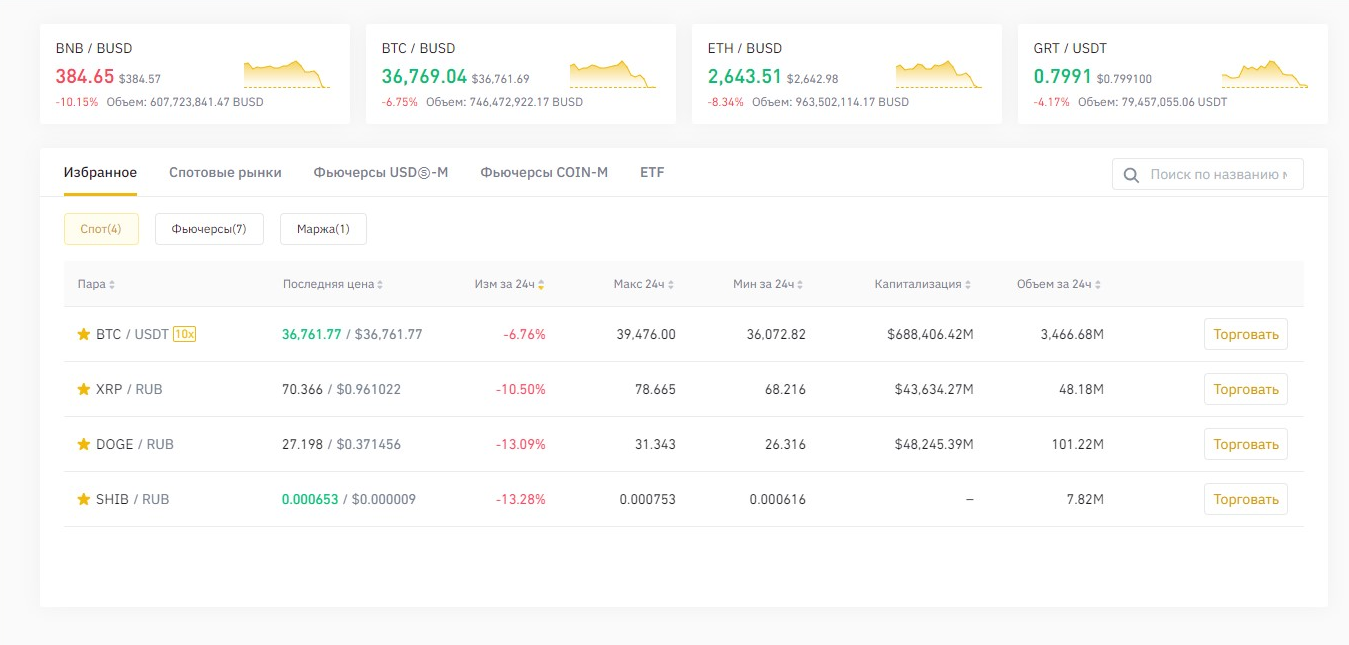Switch to the ETF tab
Screen dimensions: 1349x645
pos(652,172)
